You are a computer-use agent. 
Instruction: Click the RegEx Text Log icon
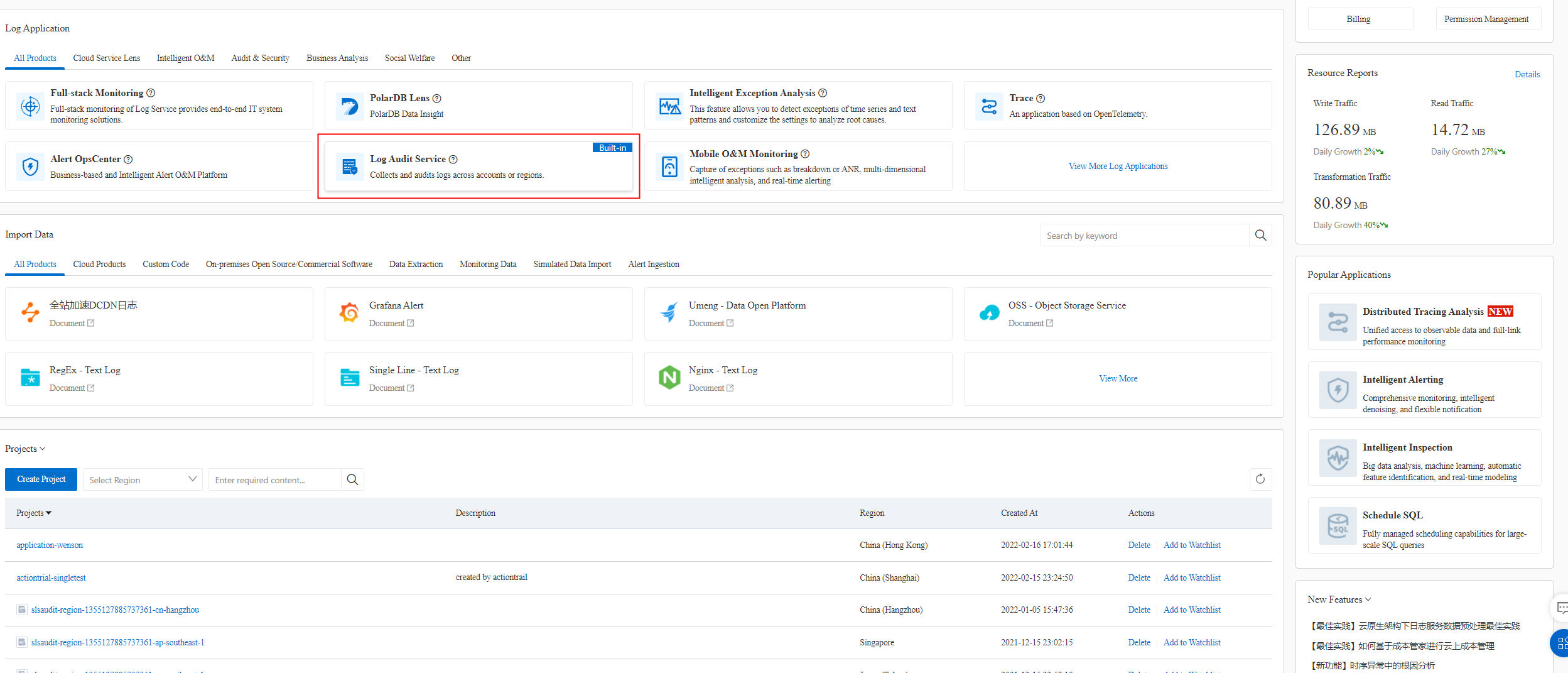click(30, 378)
